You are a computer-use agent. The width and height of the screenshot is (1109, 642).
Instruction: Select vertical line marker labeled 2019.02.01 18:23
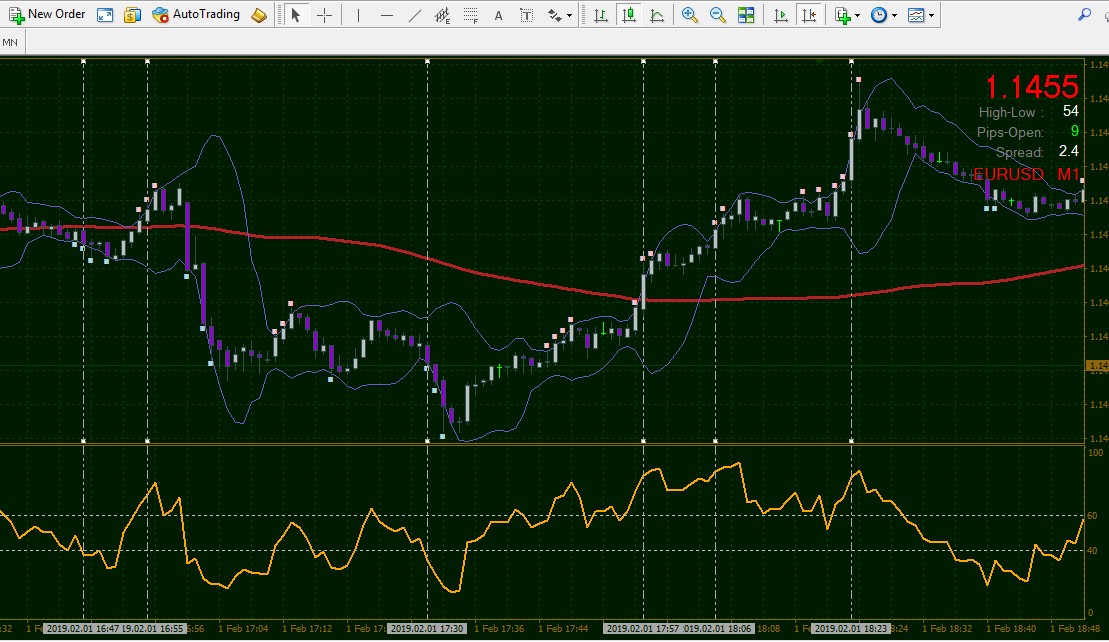click(851, 628)
